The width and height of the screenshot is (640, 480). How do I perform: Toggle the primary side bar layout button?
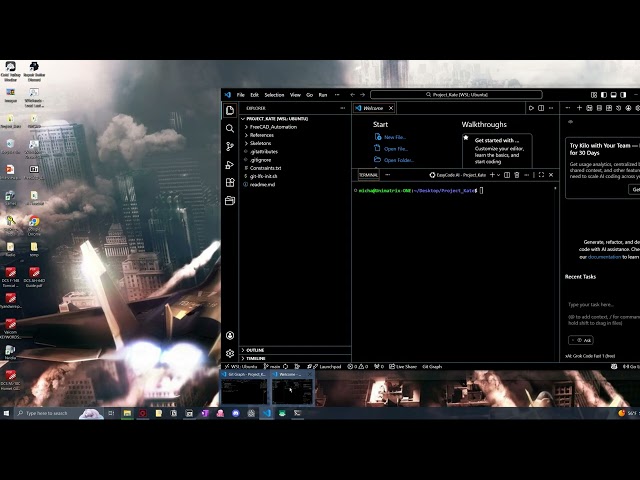point(604,95)
